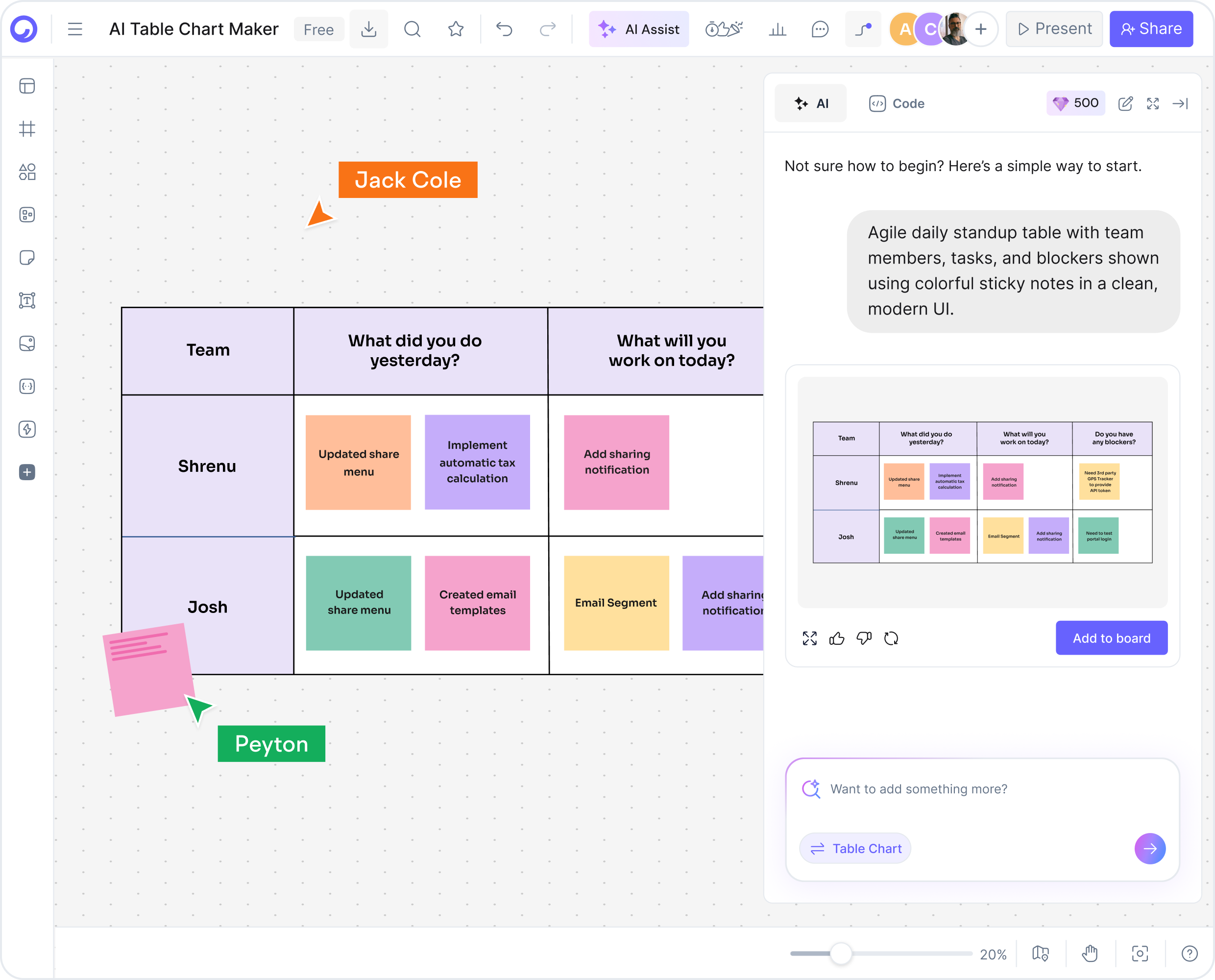
Task: Click the plus more tools button
Action: click(x=27, y=472)
